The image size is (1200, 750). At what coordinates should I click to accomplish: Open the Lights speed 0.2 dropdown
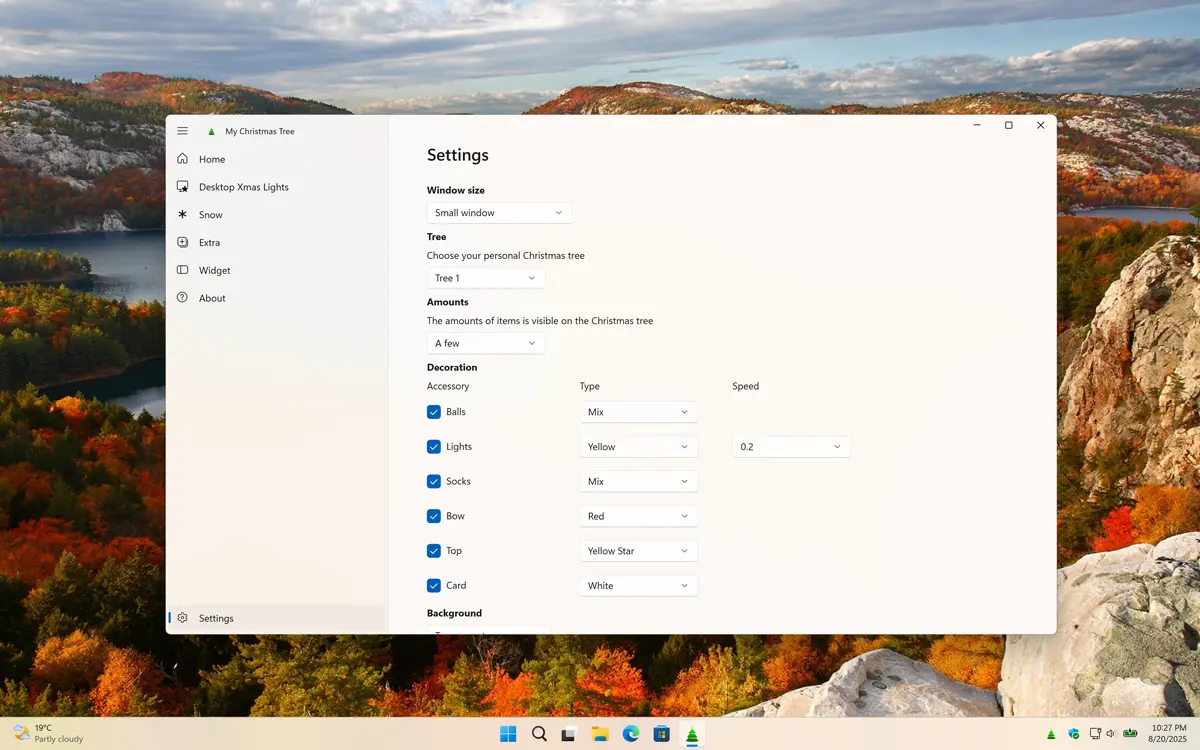click(x=790, y=447)
